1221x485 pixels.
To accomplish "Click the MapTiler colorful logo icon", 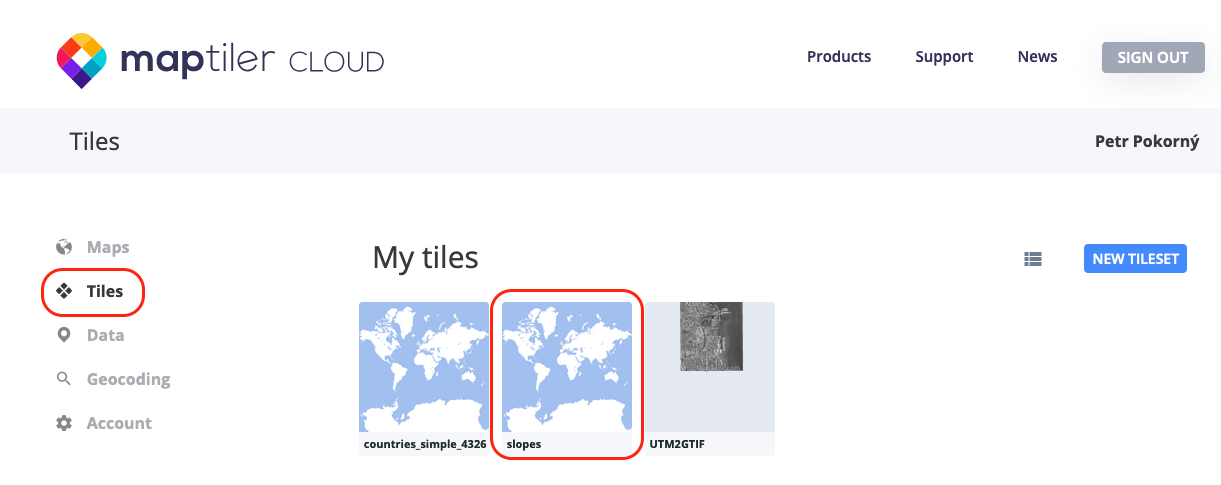I will coord(81,59).
